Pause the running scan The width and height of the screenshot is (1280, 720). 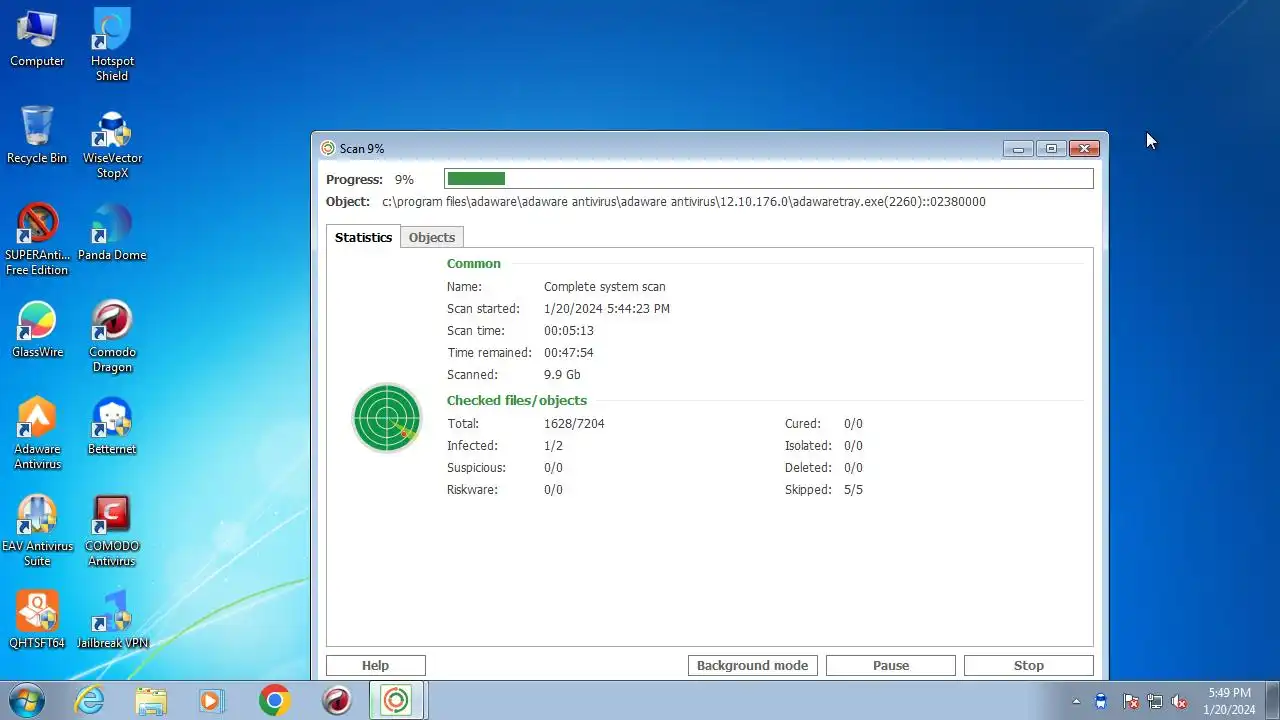click(891, 665)
